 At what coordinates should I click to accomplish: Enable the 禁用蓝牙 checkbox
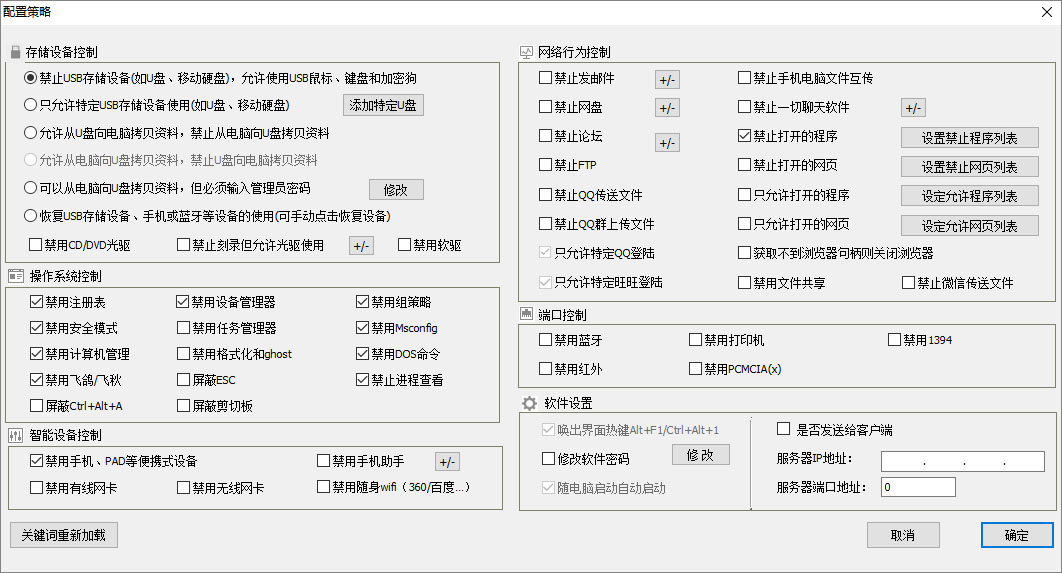coord(545,340)
